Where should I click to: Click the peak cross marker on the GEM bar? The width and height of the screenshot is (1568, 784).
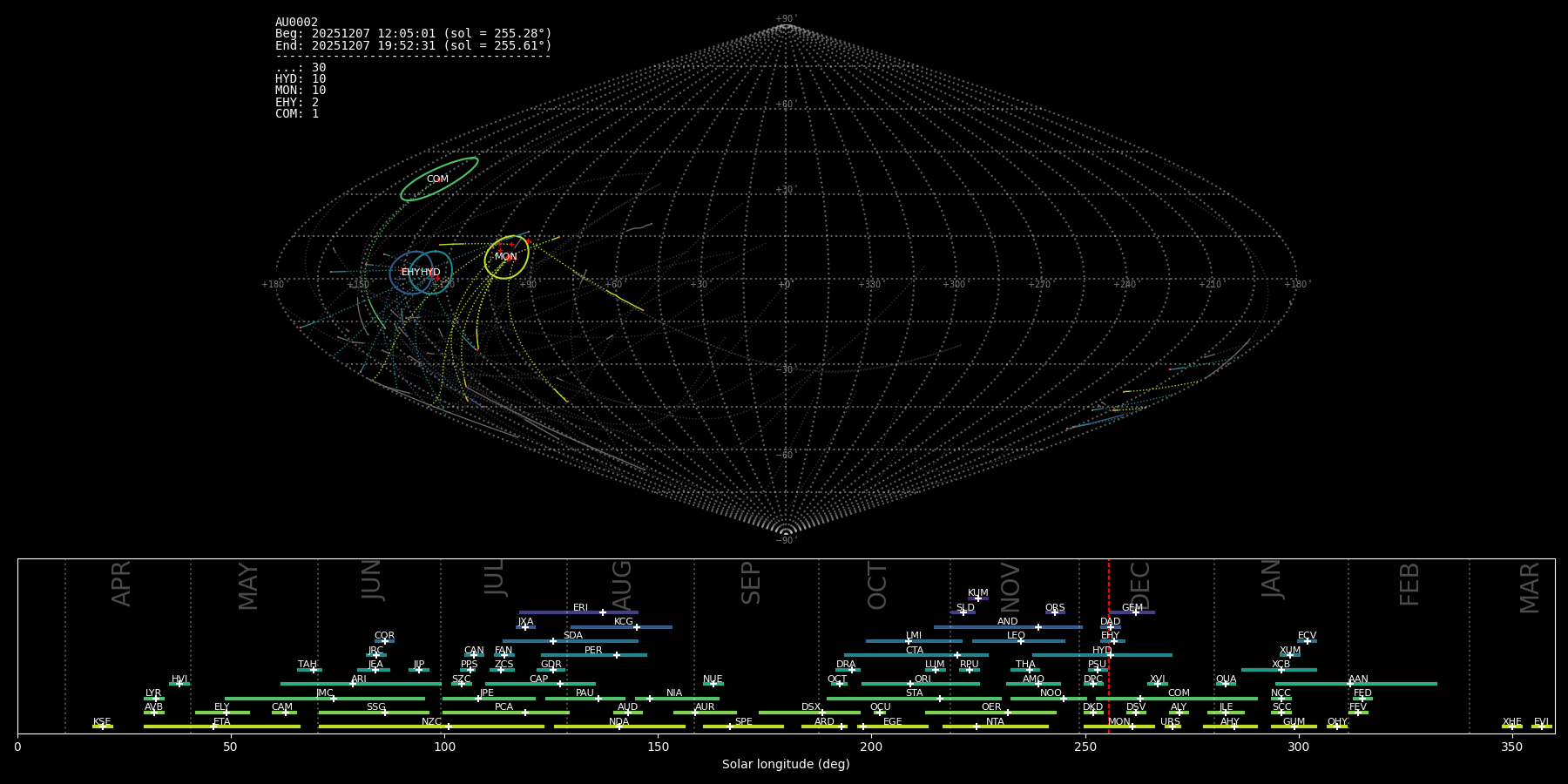pos(1135,612)
